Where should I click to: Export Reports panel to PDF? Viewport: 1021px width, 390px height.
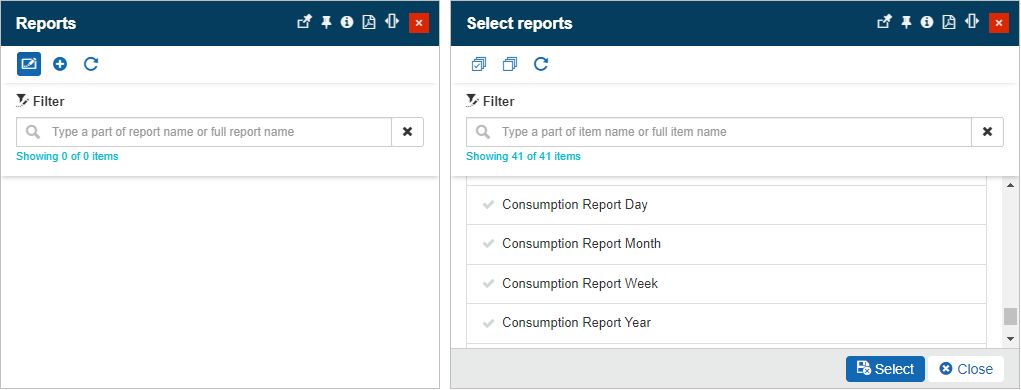pos(369,22)
